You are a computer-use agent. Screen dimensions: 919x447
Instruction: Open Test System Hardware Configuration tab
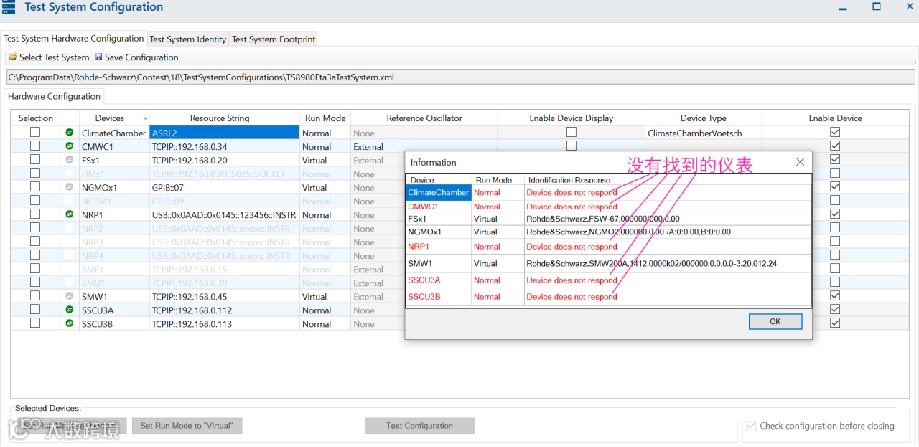74,39
